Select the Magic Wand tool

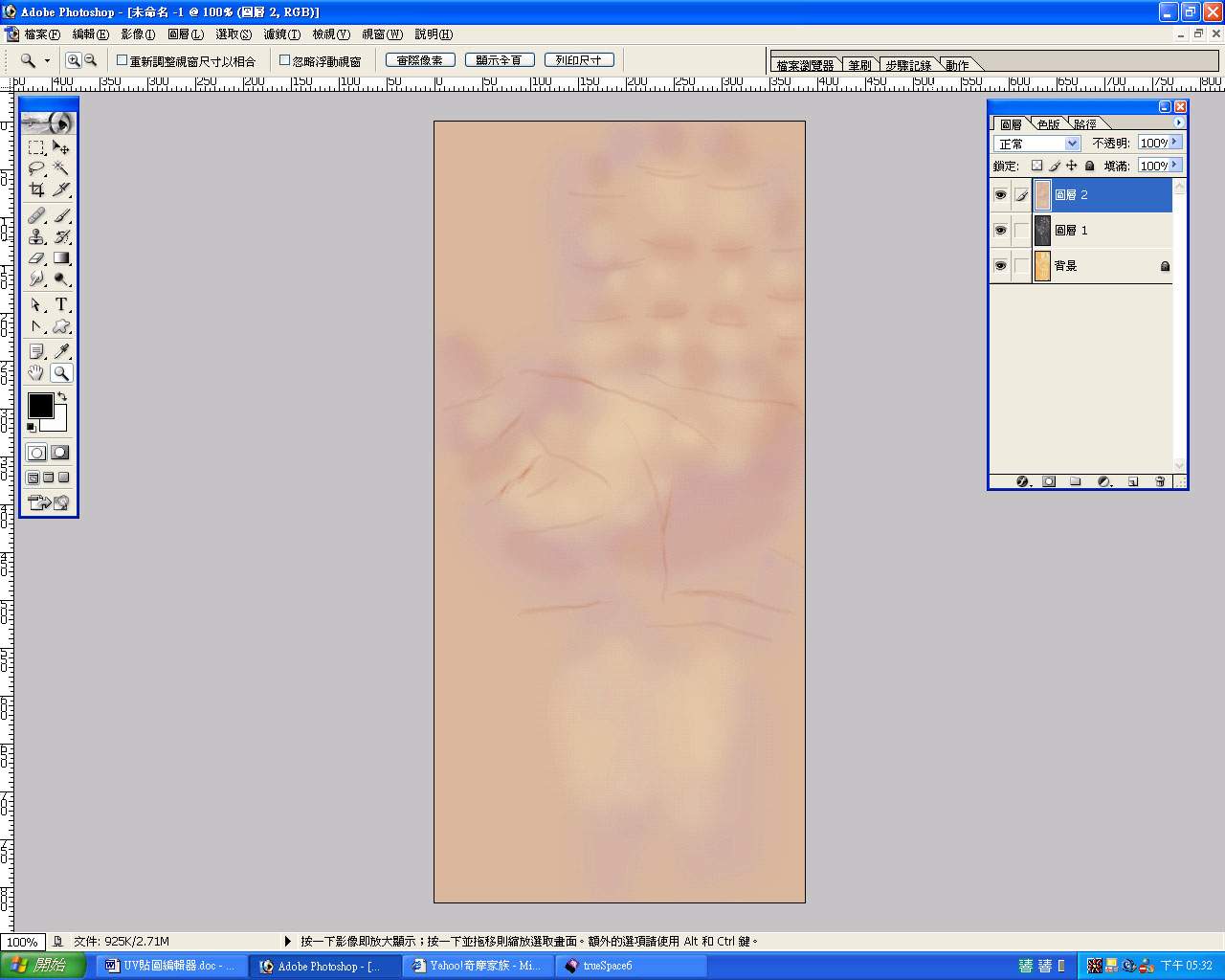point(61,168)
